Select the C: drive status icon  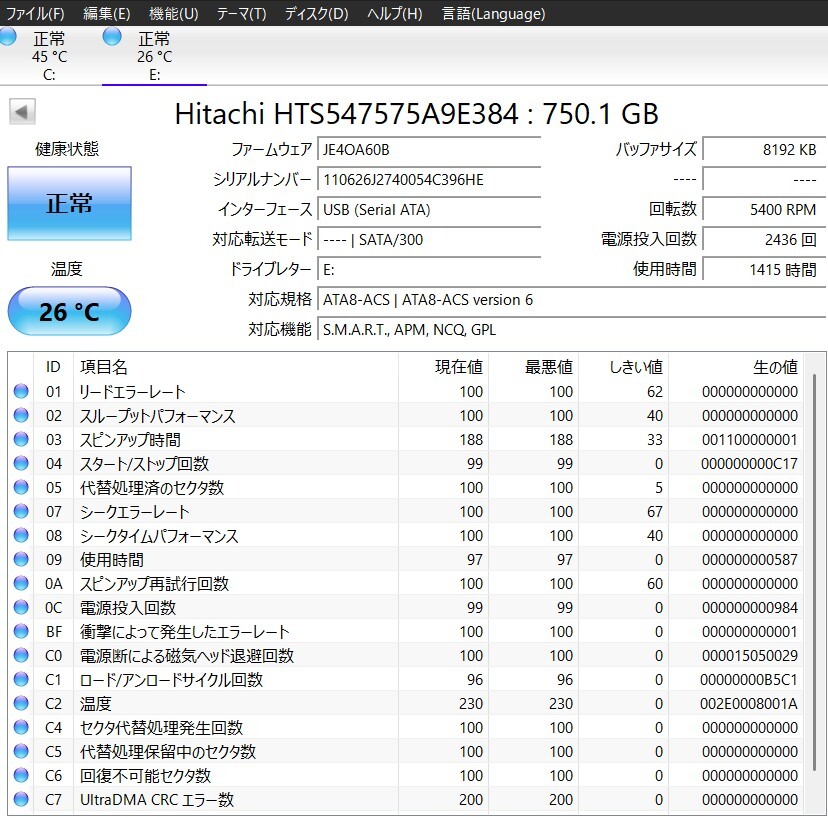[8, 38]
